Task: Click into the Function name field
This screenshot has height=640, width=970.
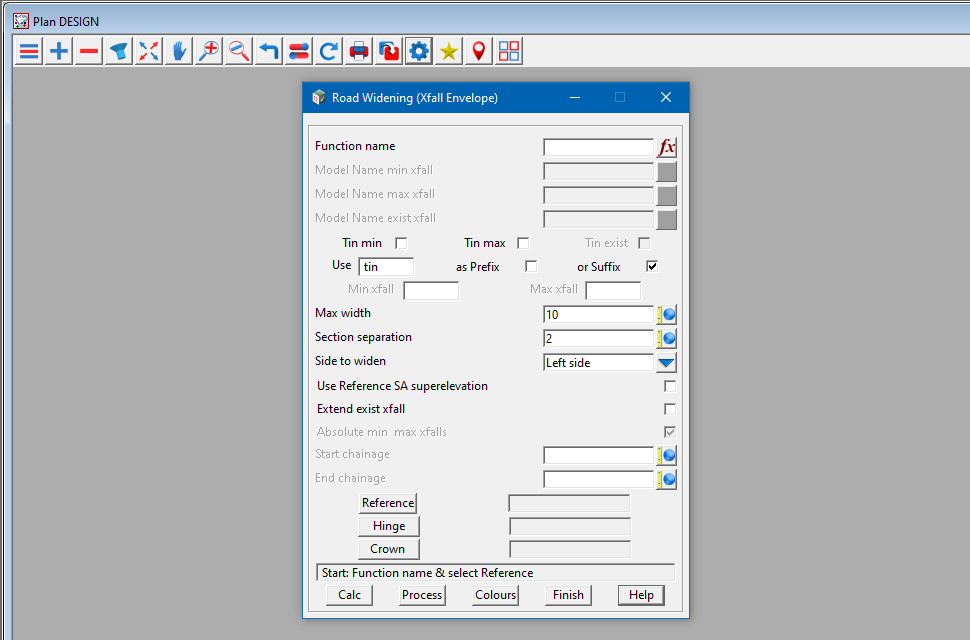Action: tap(598, 147)
